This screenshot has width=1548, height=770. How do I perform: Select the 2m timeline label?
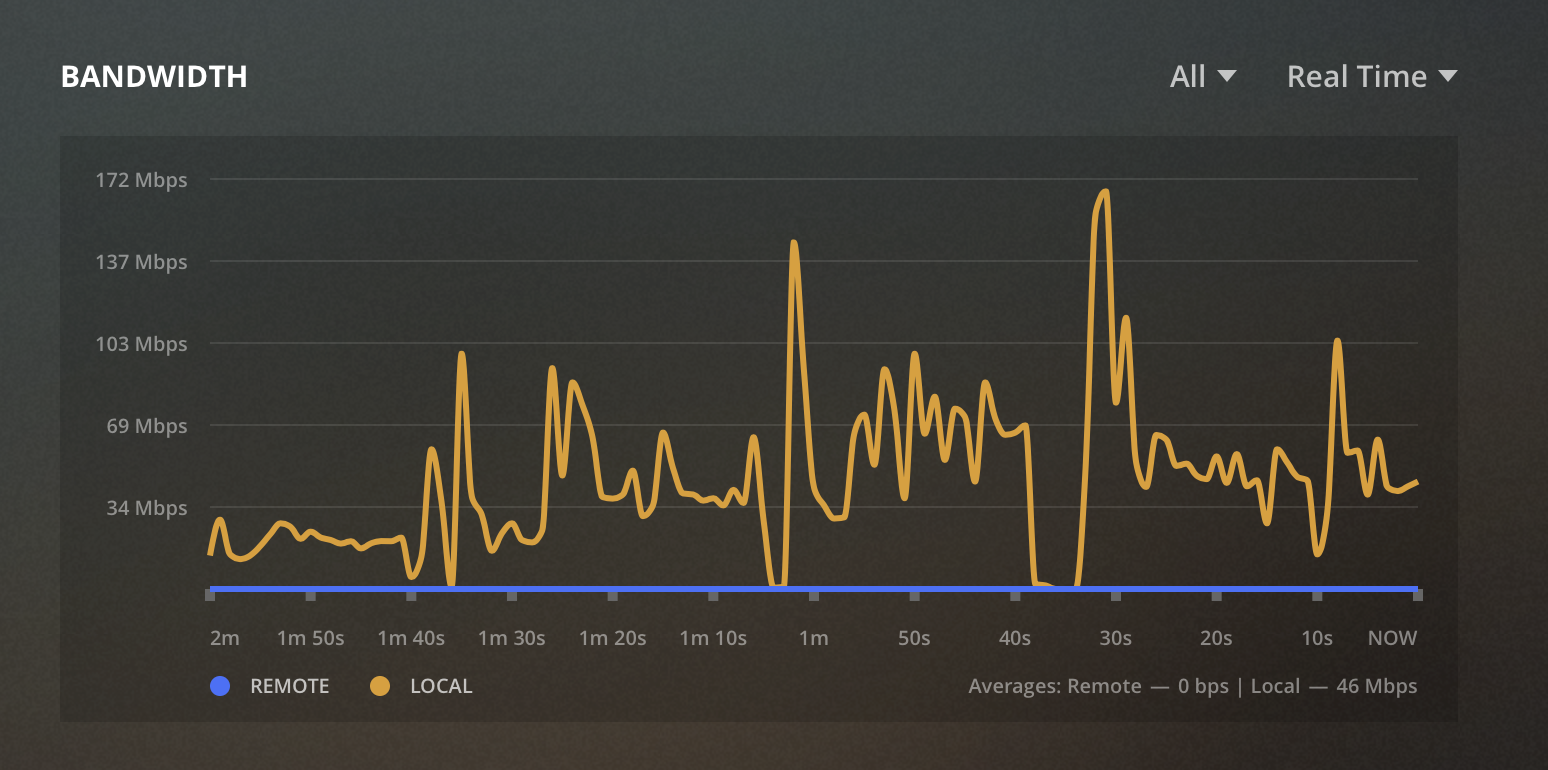pyautogui.click(x=225, y=638)
